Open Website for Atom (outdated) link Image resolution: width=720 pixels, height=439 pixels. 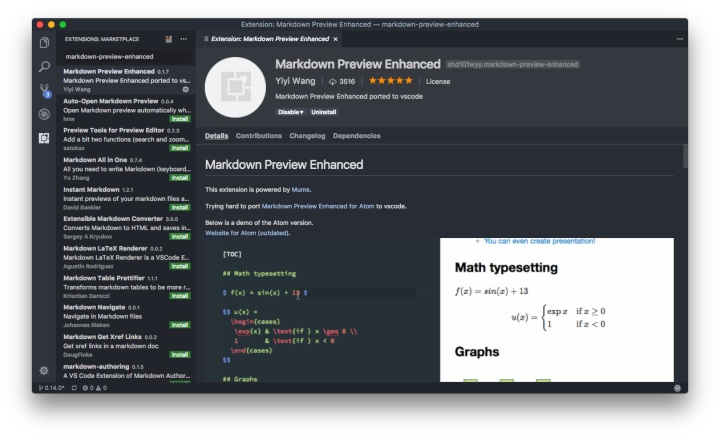click(247, 233)
